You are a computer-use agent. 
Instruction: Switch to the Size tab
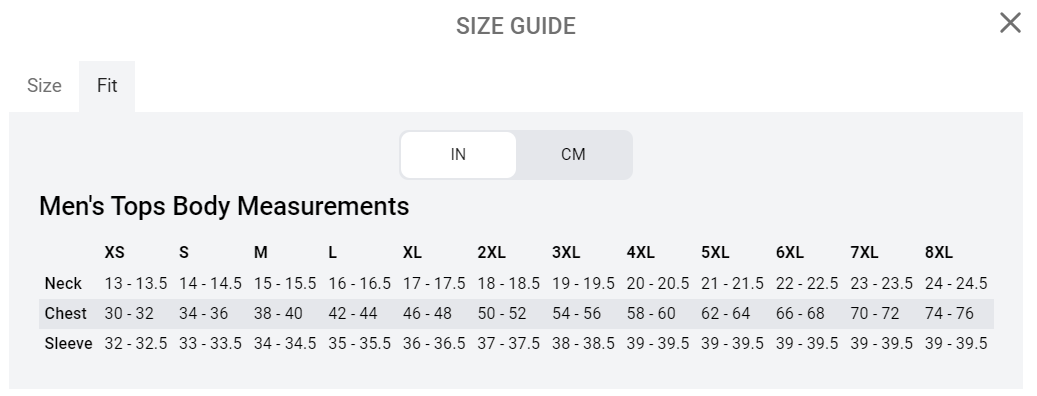point(44,86)
